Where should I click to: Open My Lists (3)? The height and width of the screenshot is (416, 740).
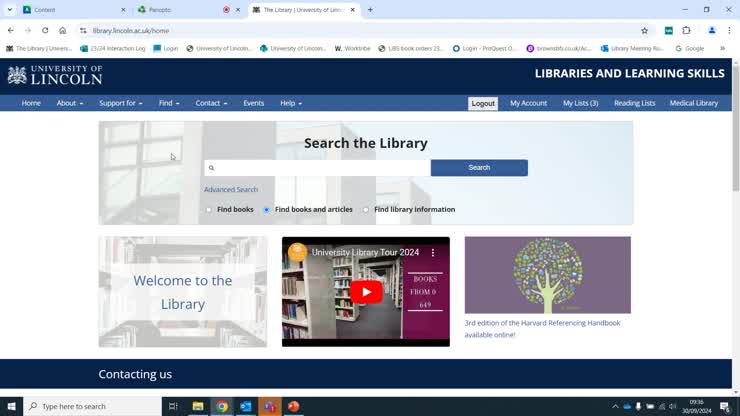[x=580, y=103]
